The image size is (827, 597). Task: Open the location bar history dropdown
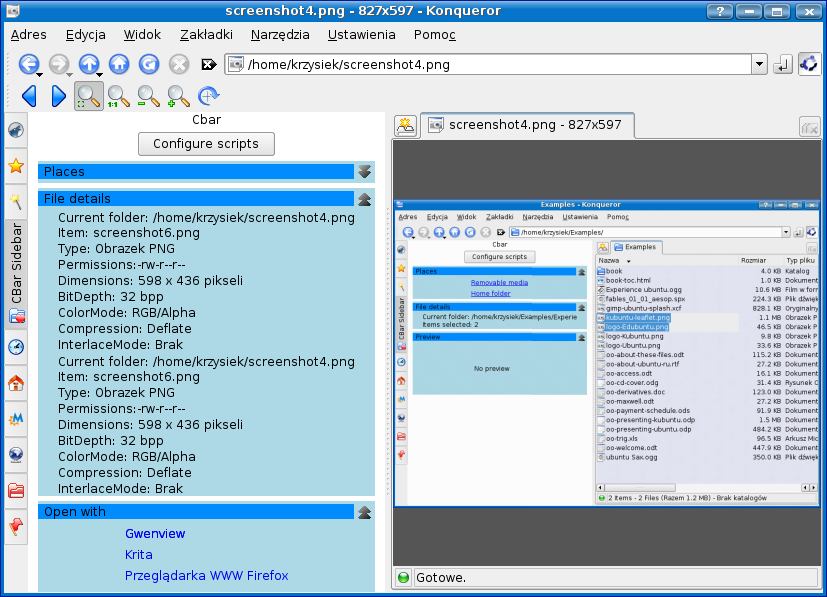(759, 65)
